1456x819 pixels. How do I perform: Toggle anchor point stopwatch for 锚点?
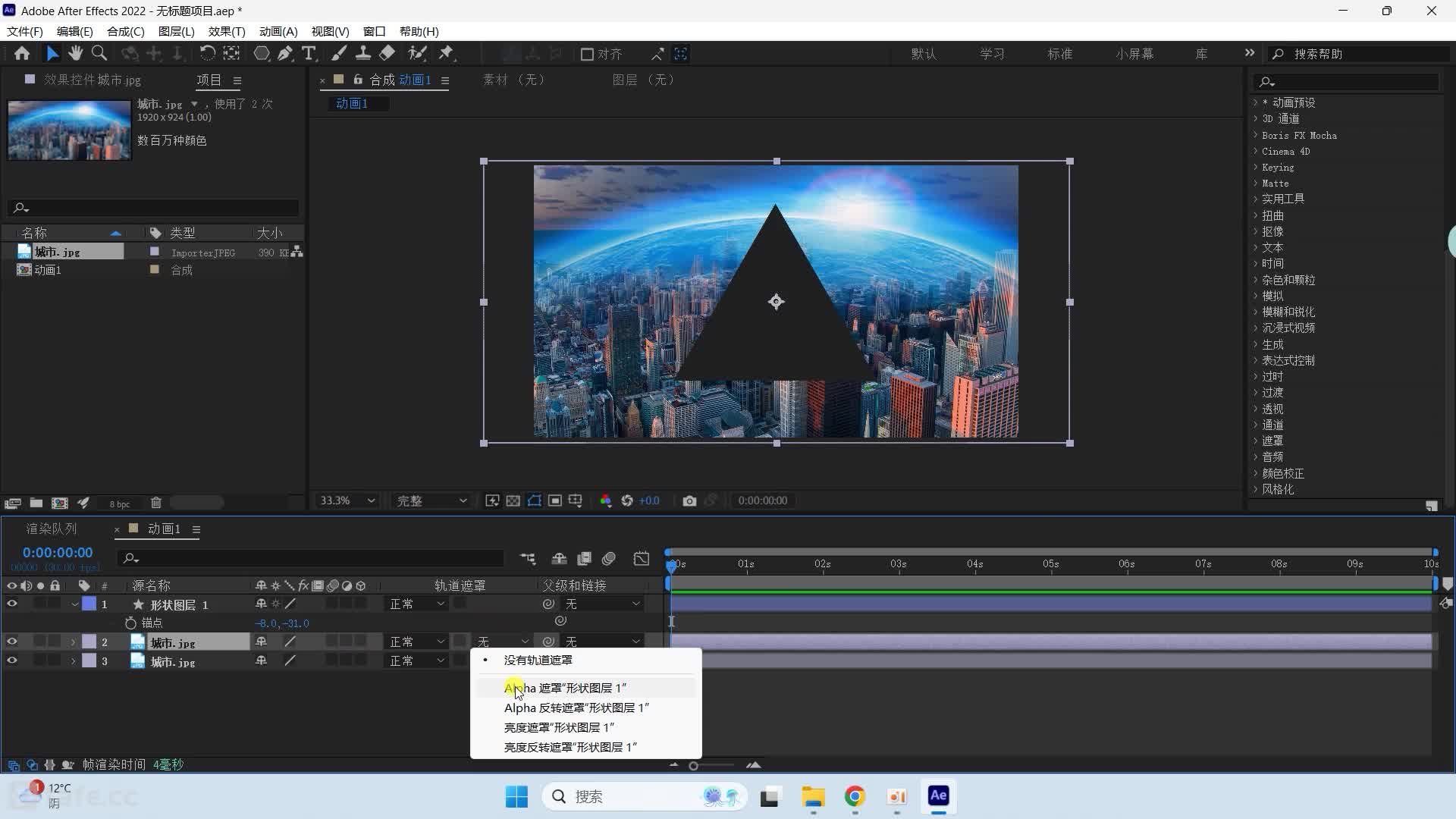[130, 623]
